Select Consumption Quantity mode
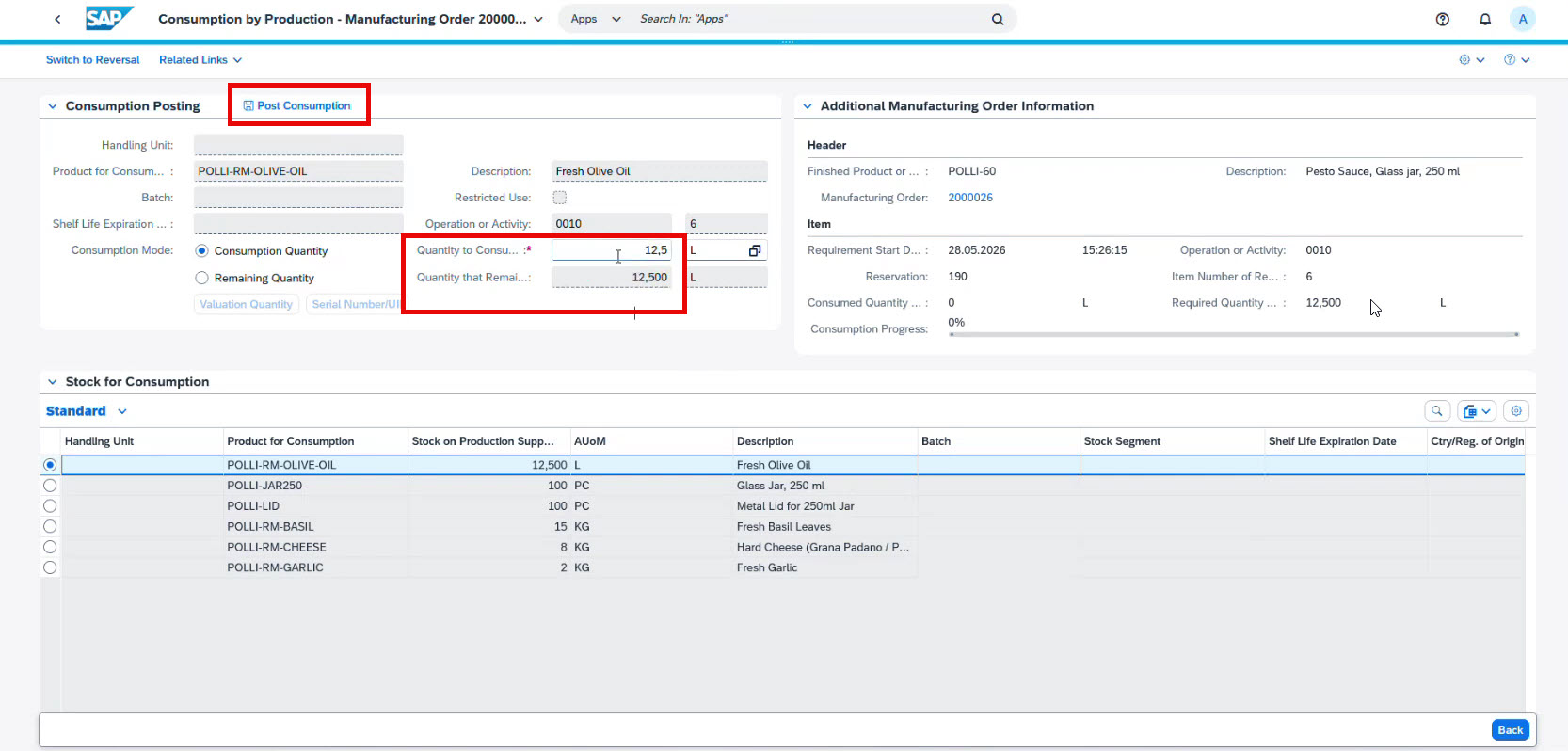Screen dimensions: 1568x751 point(201,251)
